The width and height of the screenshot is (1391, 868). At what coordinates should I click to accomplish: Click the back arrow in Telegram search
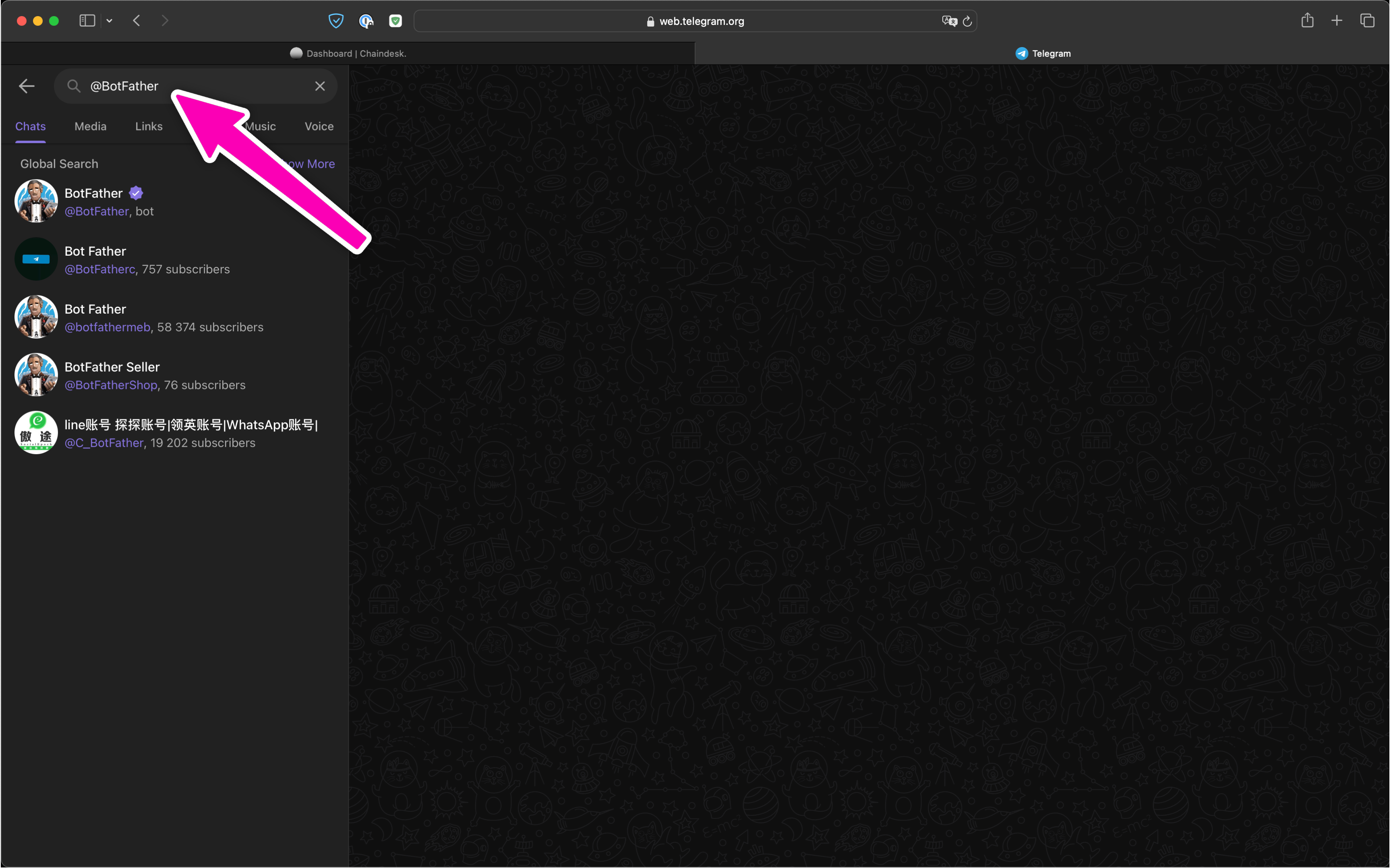click(x=27, y=86)
